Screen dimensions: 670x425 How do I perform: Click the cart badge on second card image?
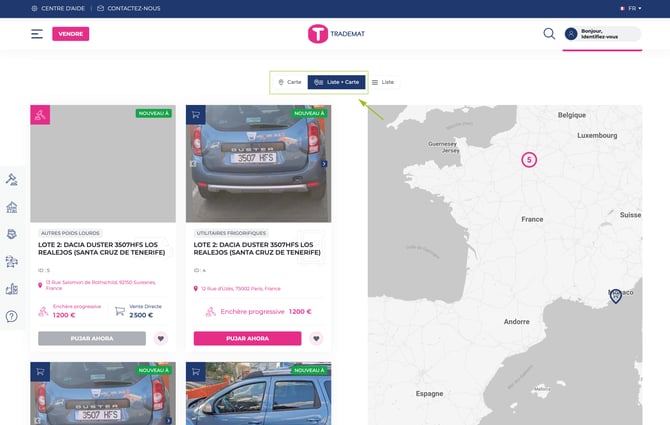[196, 115]
